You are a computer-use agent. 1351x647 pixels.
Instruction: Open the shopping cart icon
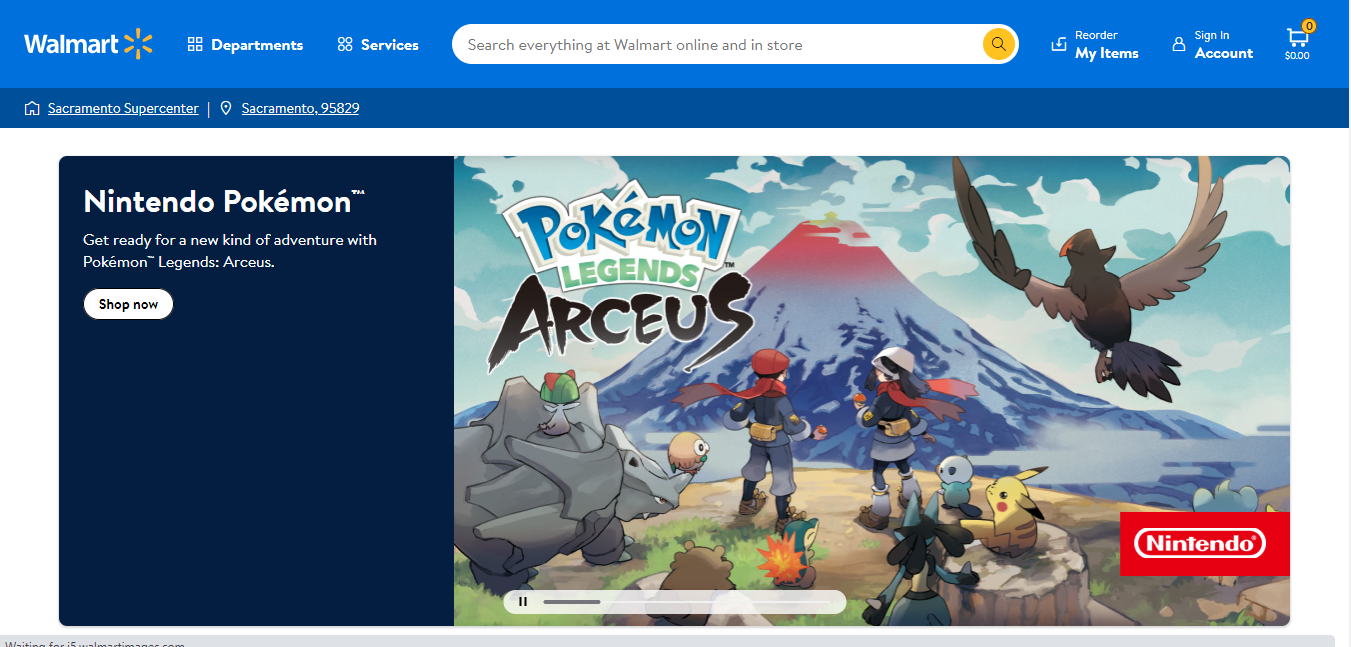tap(1297, 37)
